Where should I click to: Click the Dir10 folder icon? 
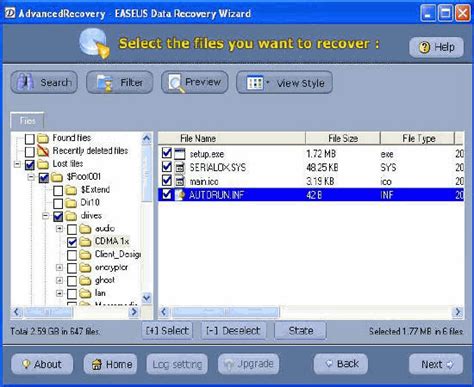(x=71, y=203)
